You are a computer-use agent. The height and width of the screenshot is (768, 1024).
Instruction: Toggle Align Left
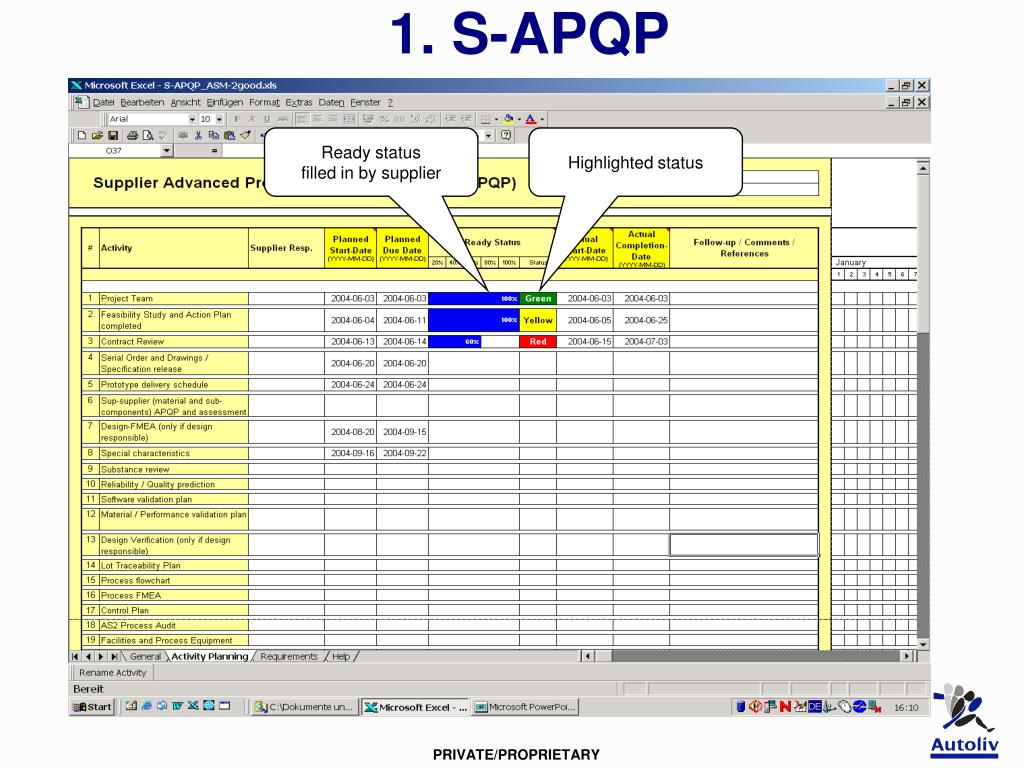302,119
